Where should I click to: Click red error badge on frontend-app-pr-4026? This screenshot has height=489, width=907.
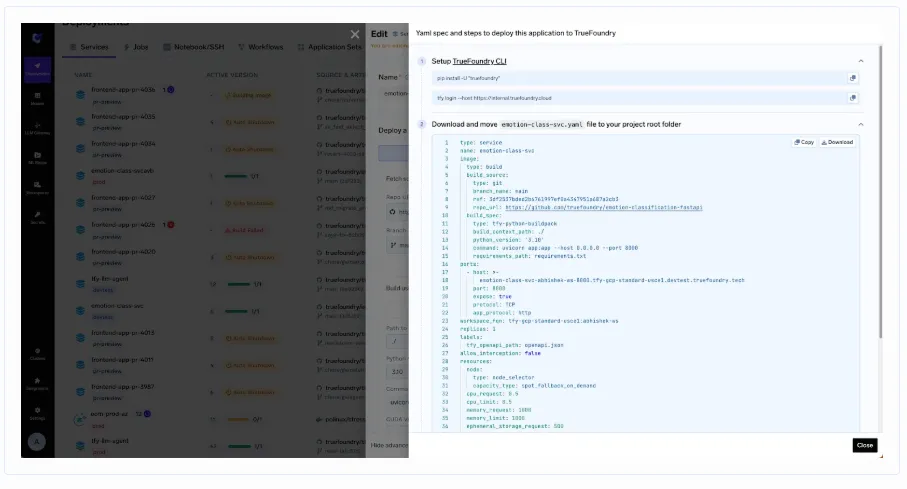pos(171,225)
